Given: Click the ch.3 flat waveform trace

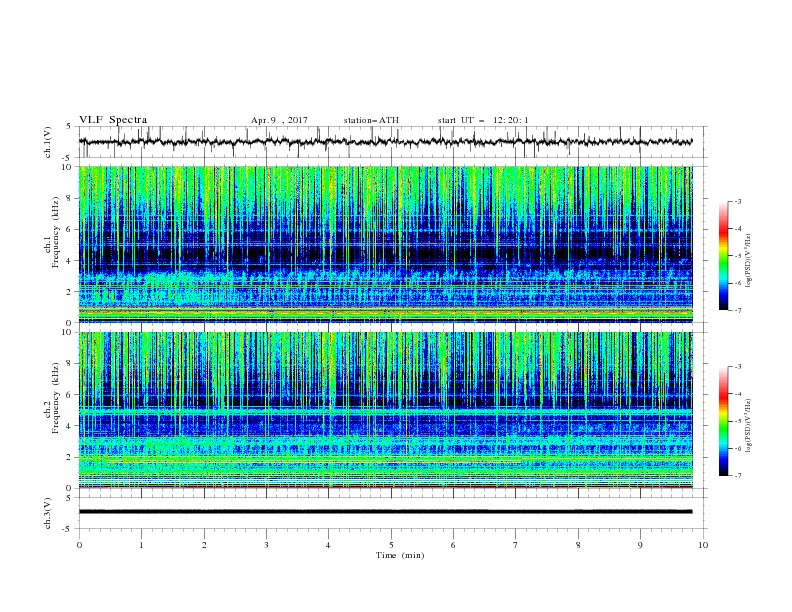Looking at the screenshot, I should (x=385, y=512).
